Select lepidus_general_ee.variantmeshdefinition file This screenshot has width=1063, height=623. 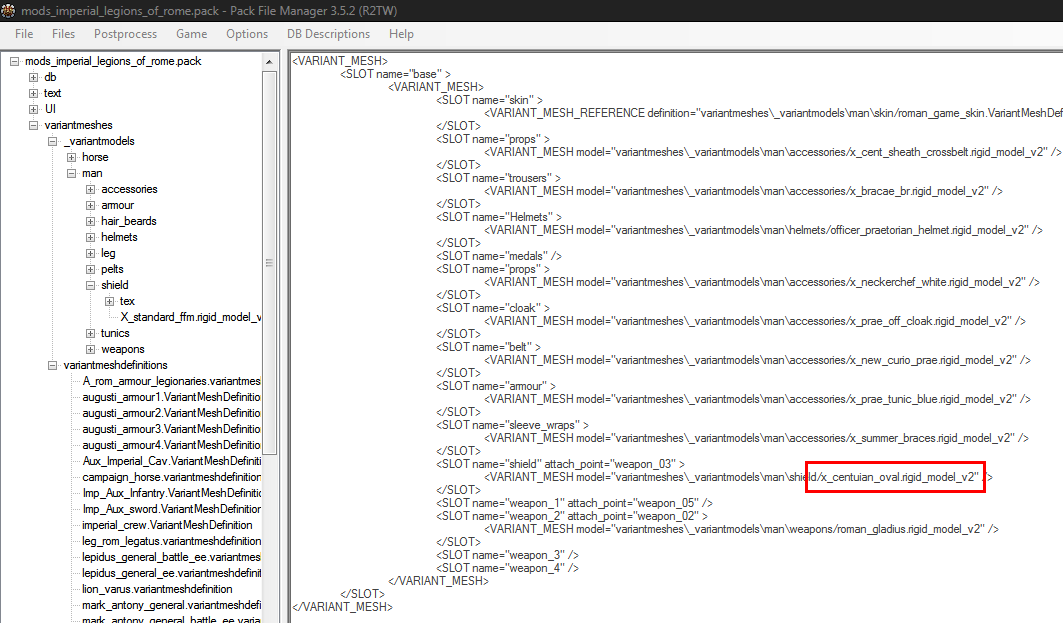(x=172, y=574)
